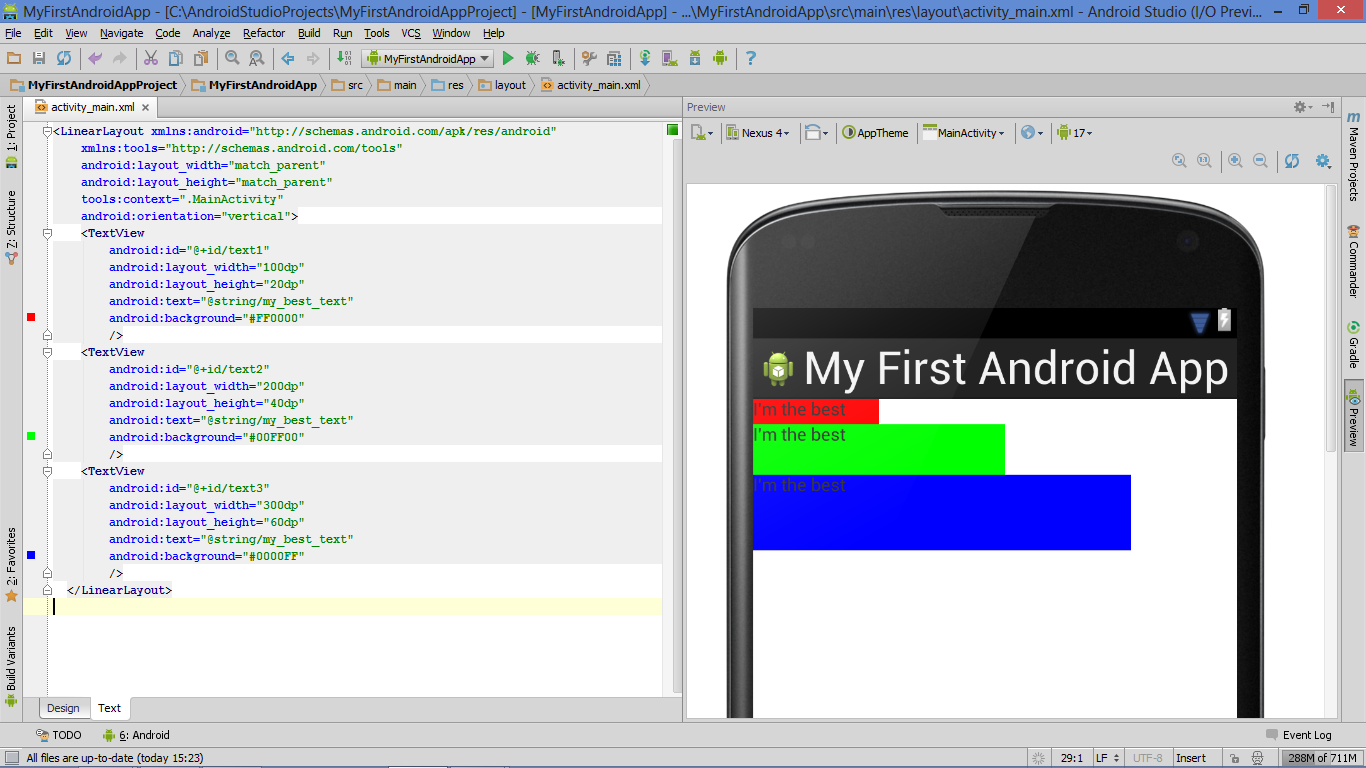Image resolution: width=1366 pixels, height=768 pixels.
Task: Open the preview configuration file dropdown
Action: 702,133
